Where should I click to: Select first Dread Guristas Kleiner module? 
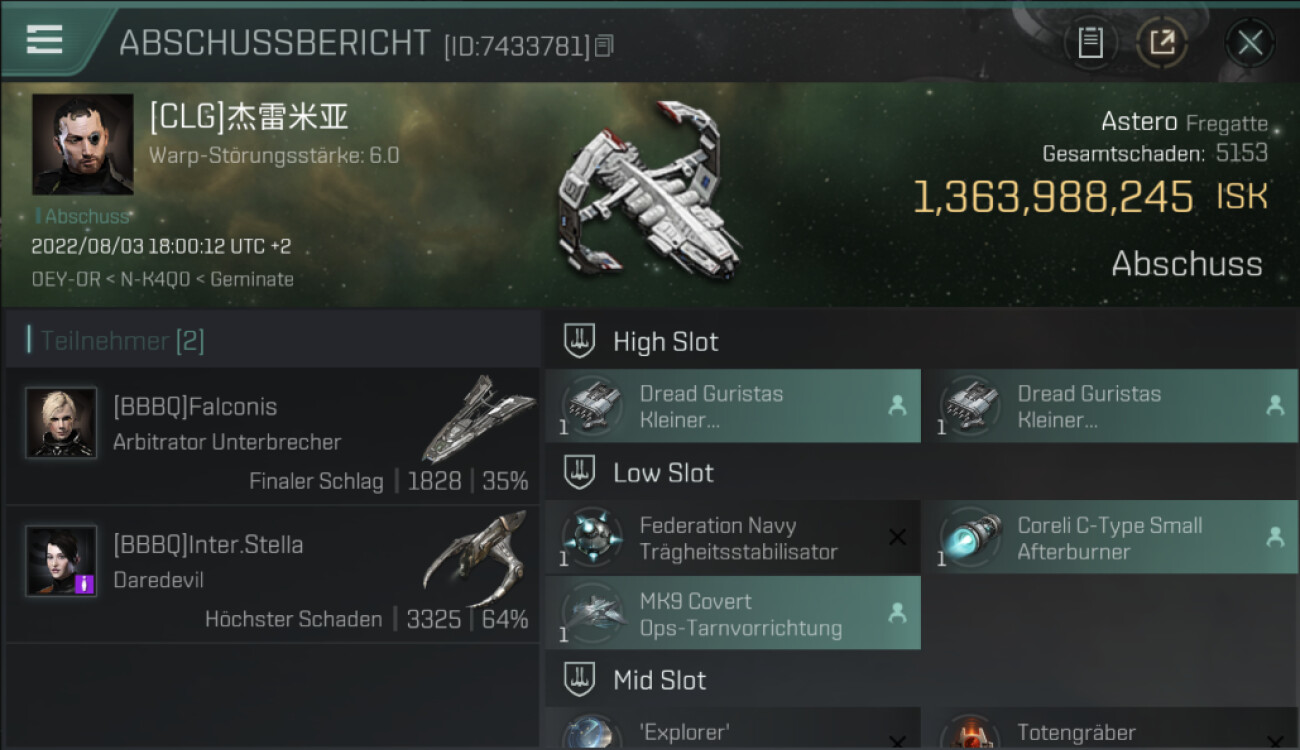[733, 406]
